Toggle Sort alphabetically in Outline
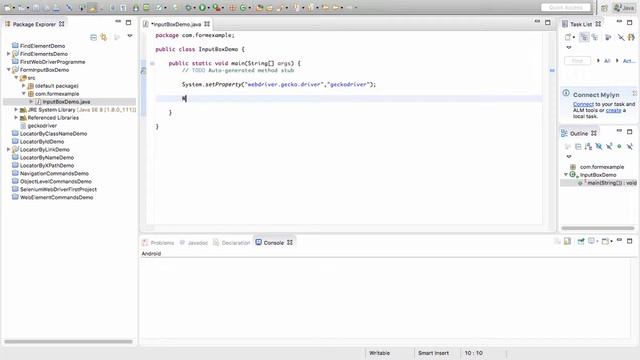This screenshot has height=360, width=640. coord(588,146)
